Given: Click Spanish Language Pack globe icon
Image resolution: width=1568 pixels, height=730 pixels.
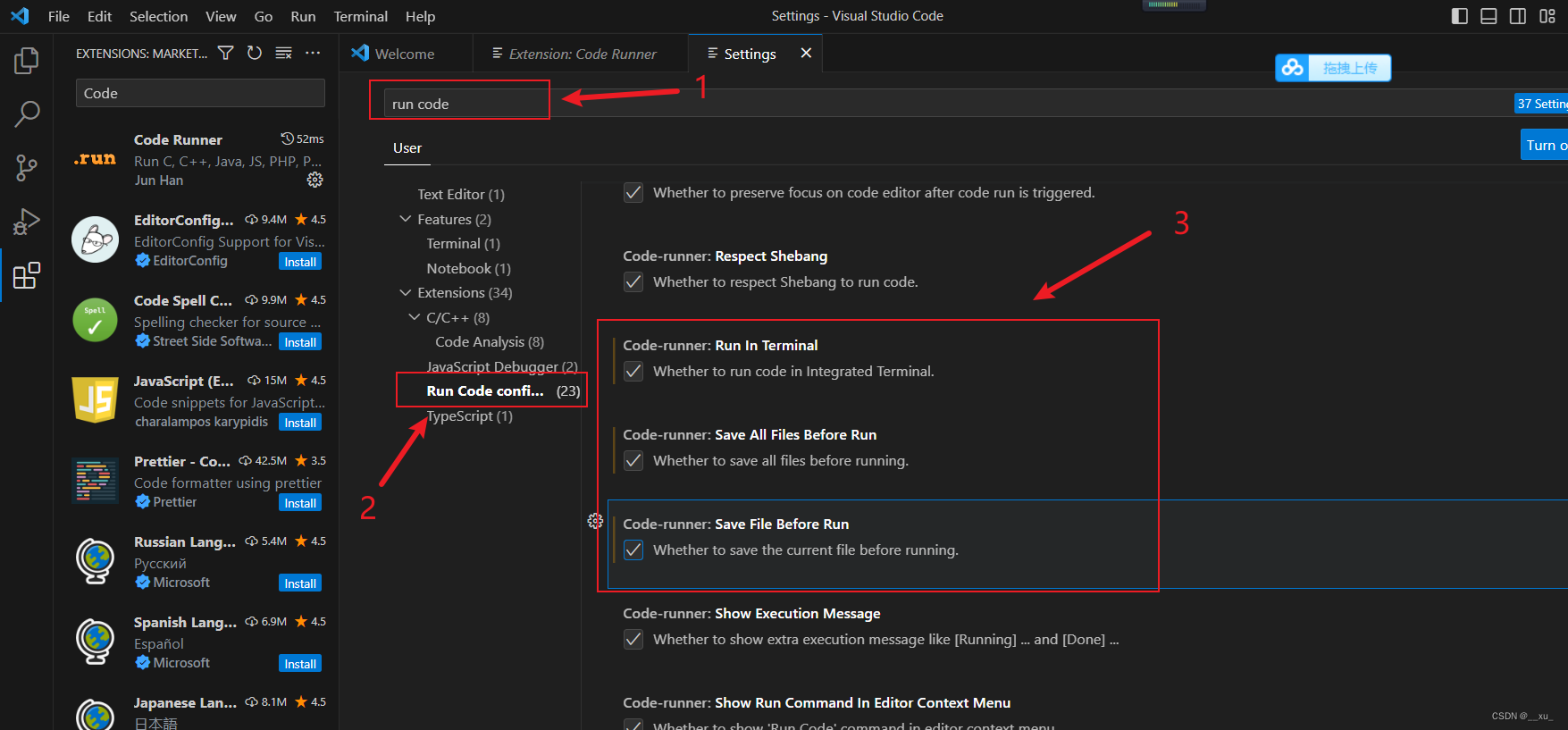Looking at the screenshot, I should point(95,642).
